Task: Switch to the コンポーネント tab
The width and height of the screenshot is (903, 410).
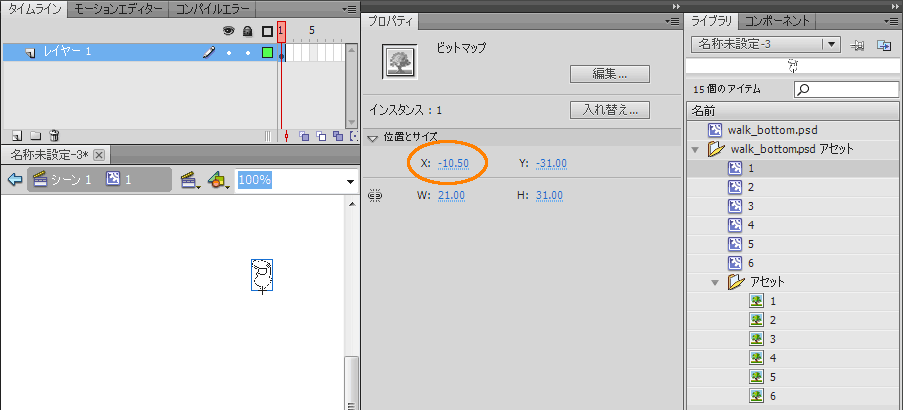Action: click(778, 21)
